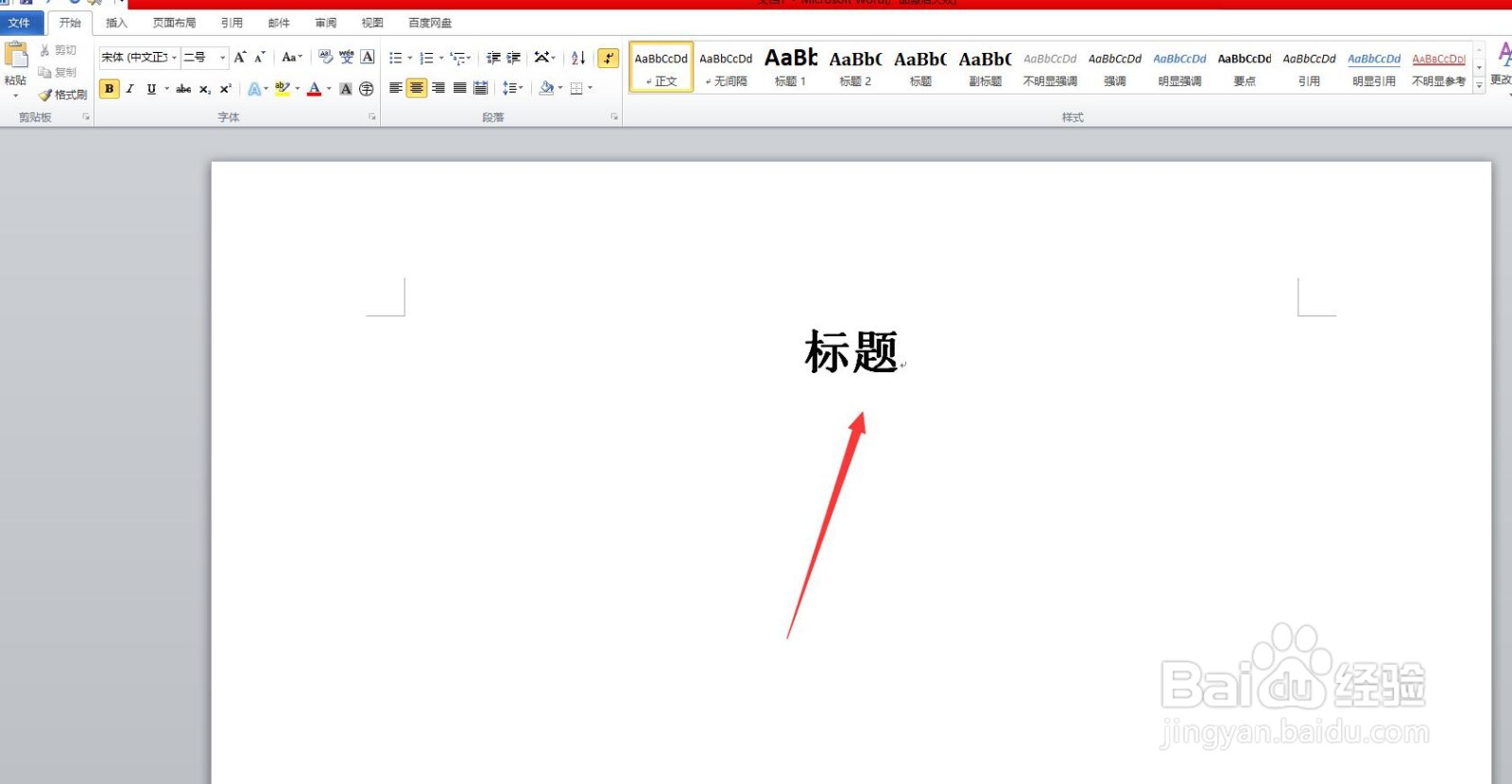Toggle center alignment
The width and height of the screenshot is (1512, 784).
click(417, 89)
